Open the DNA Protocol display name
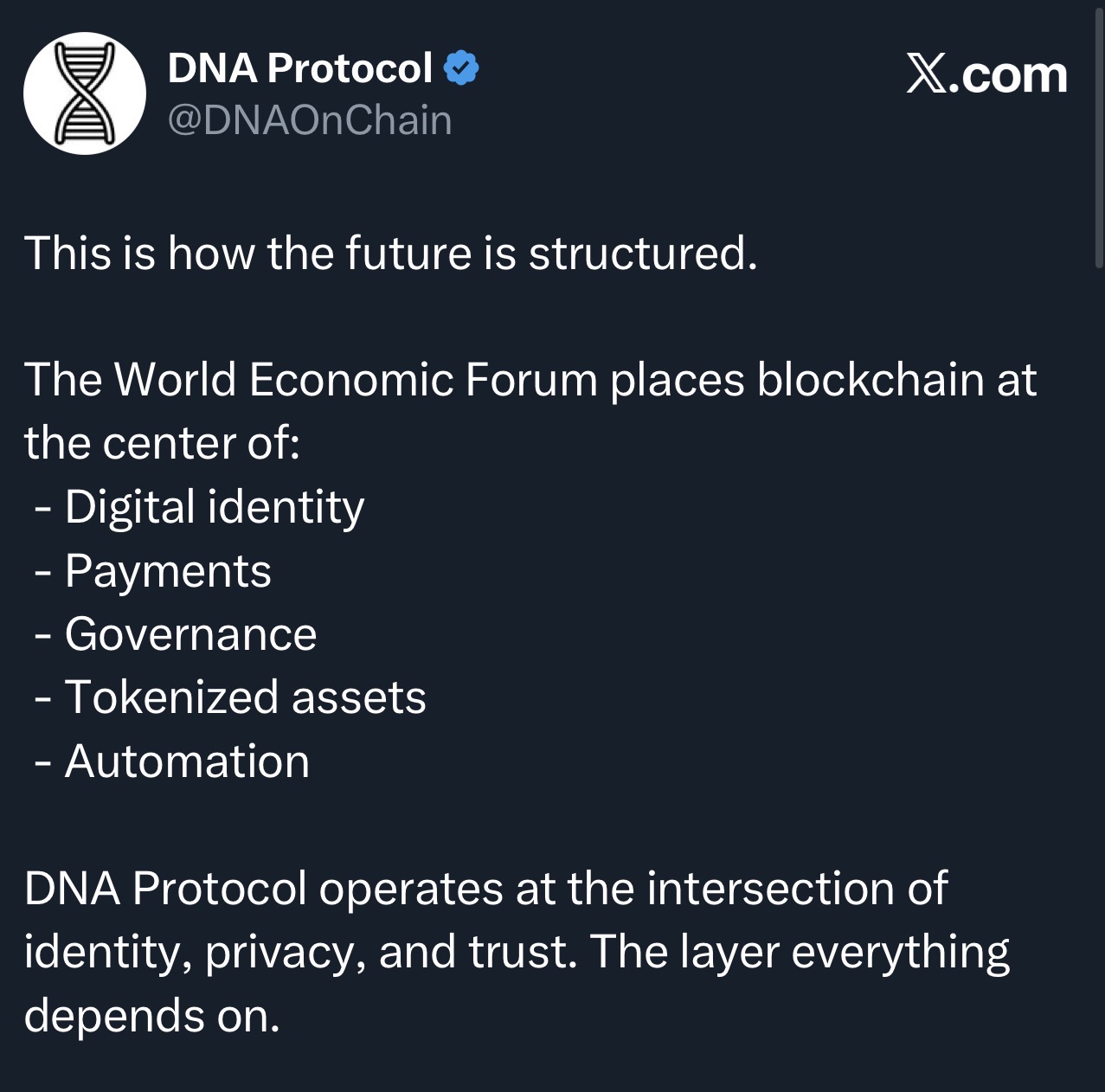1105x1092 pixels. [299, 68]
